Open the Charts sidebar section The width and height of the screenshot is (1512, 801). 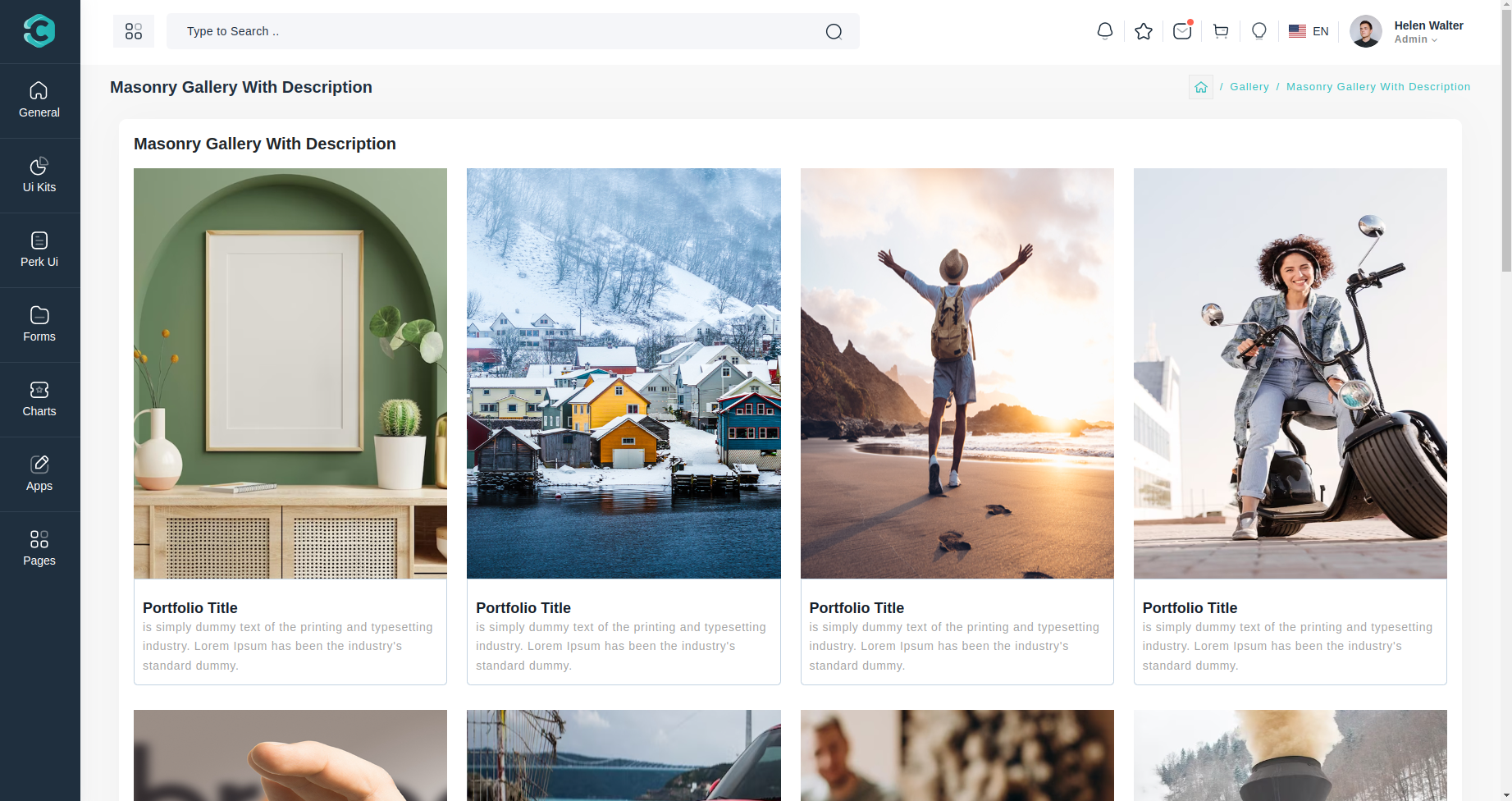click(39, 399)
